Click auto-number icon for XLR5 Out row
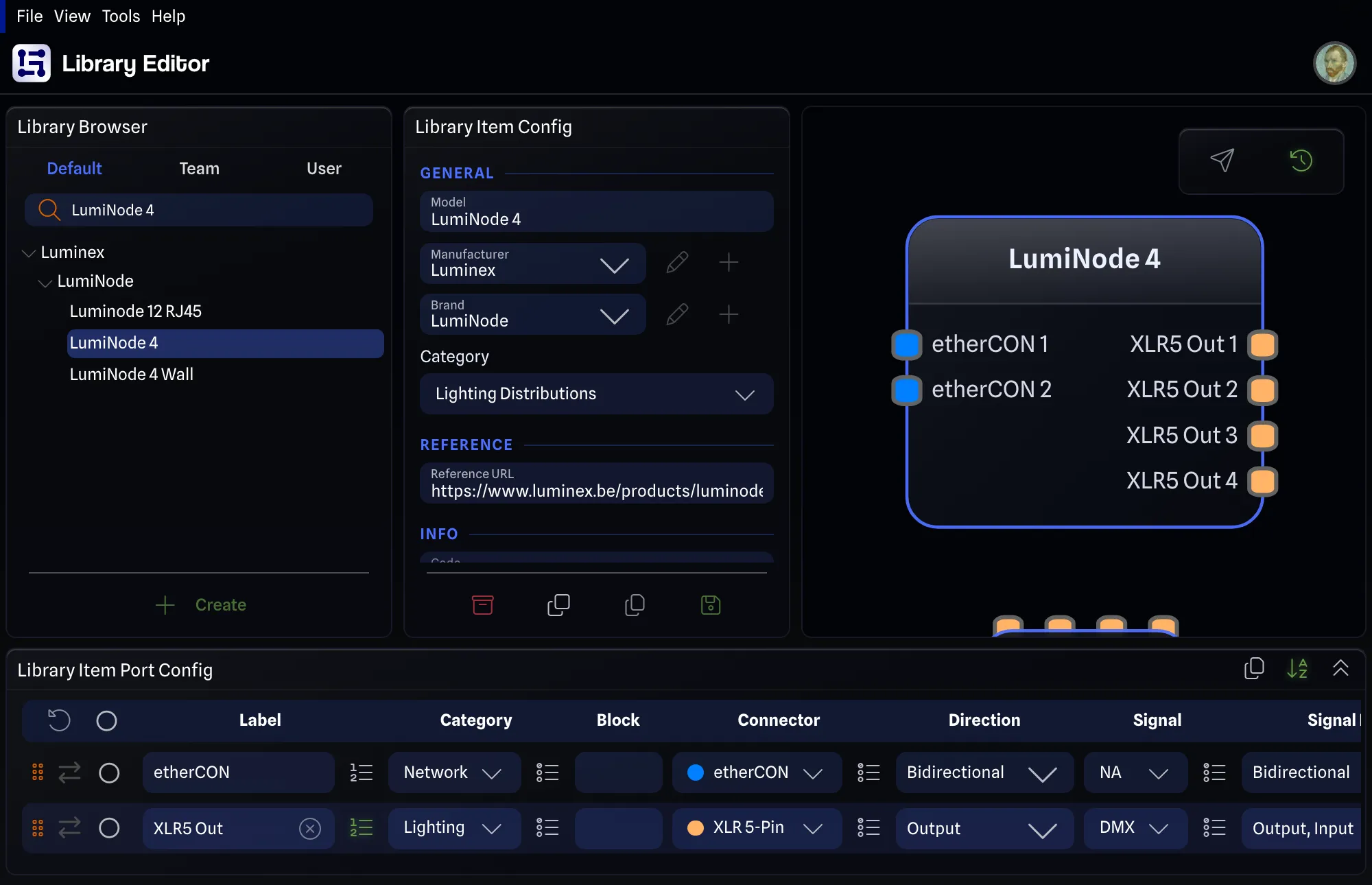 tap(362, 828)
